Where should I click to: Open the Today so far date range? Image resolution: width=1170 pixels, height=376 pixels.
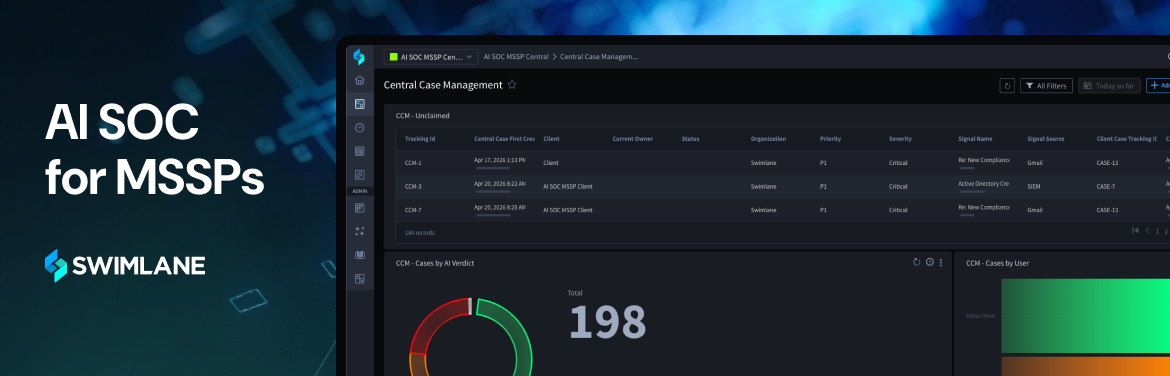coord(1110,86)
